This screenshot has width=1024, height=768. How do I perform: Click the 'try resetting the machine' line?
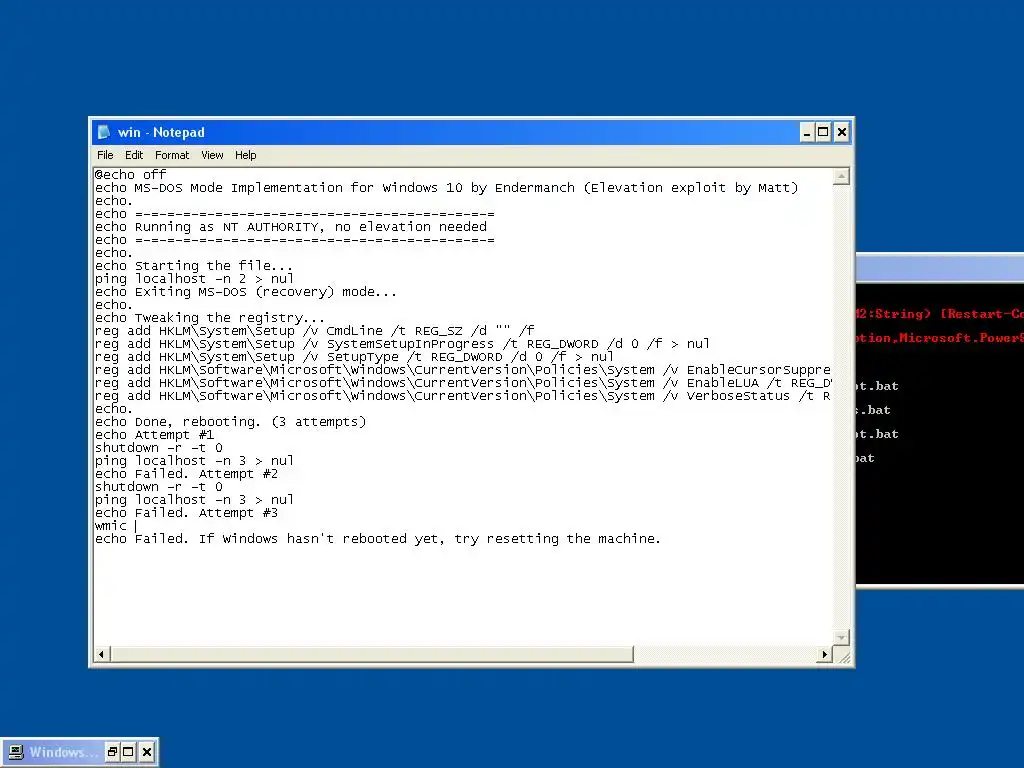pos(377,539)
